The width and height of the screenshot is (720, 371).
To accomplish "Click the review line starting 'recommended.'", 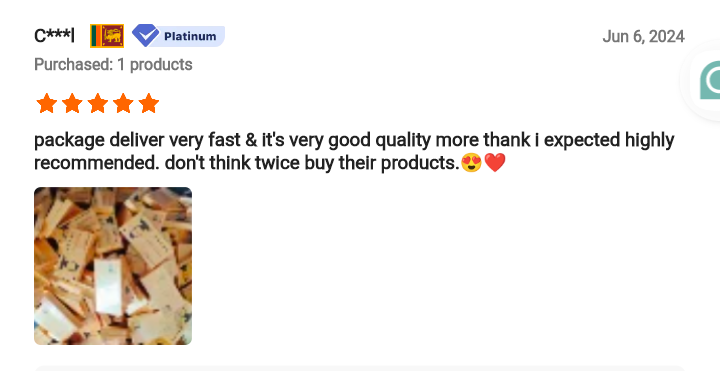I will point(270,163).
